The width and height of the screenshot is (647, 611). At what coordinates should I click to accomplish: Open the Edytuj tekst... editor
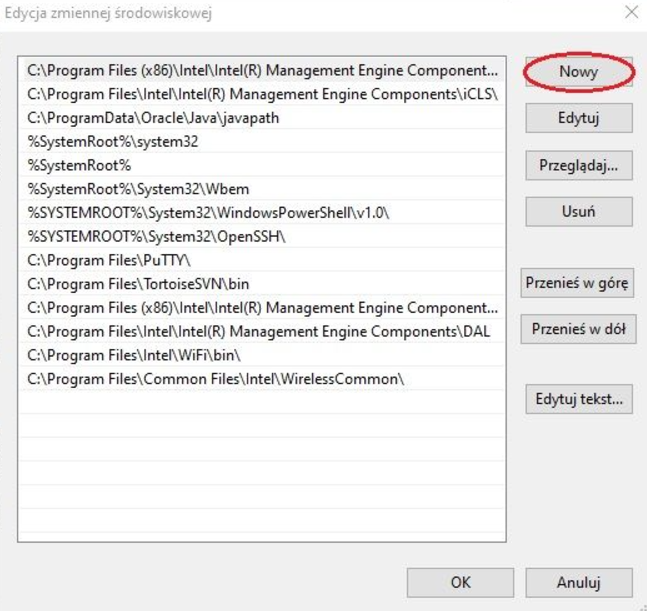coord(578,400)
